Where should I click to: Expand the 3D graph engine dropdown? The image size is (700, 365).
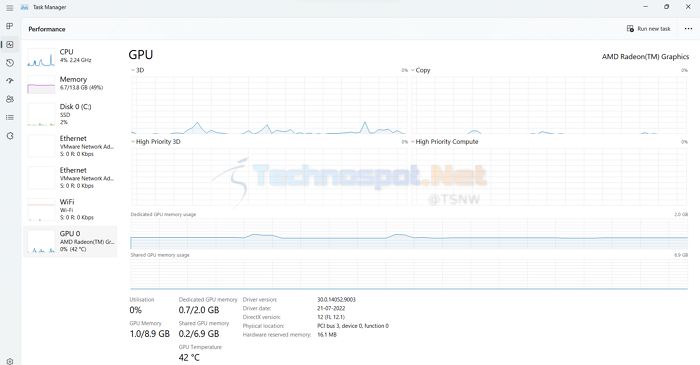[138, 70]
